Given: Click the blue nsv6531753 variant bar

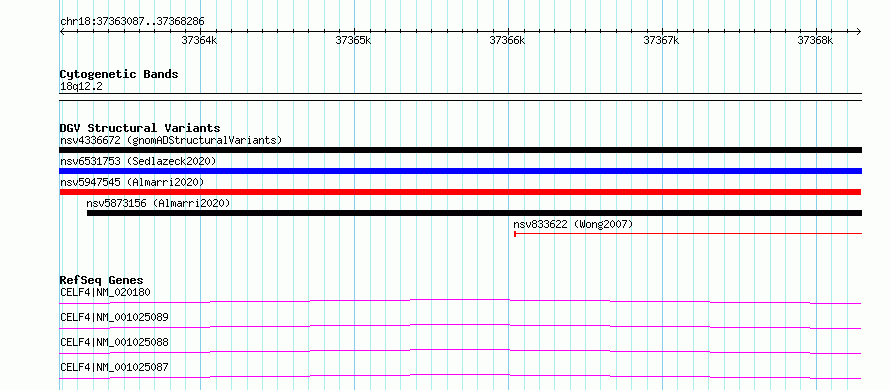Looking at the screenshot, I should [460, 171].
